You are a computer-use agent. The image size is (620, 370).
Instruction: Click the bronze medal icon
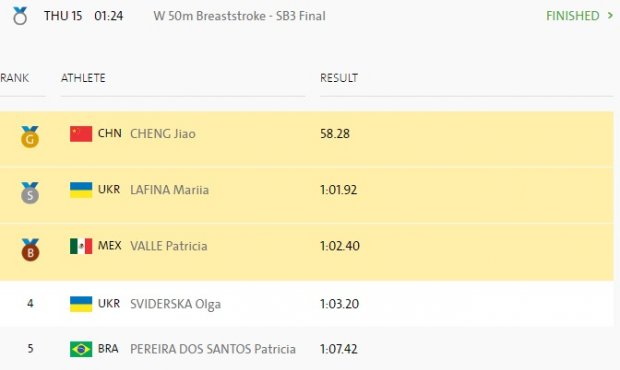pos(30,249)
